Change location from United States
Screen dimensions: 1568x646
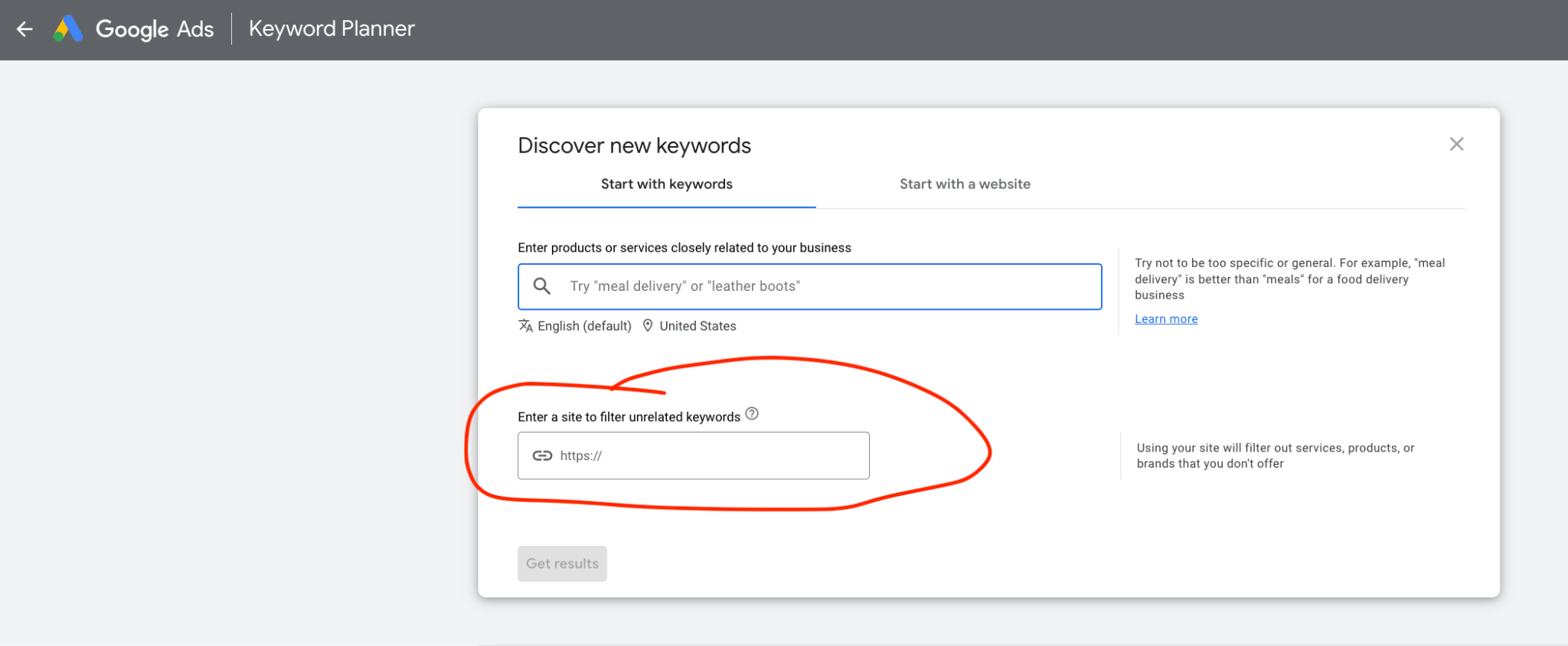(x=697, y=326)
